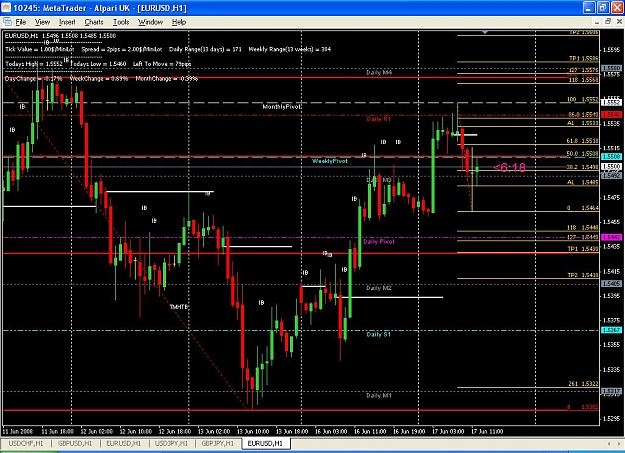
Task: Open the View menu
Action: (42, 22)
